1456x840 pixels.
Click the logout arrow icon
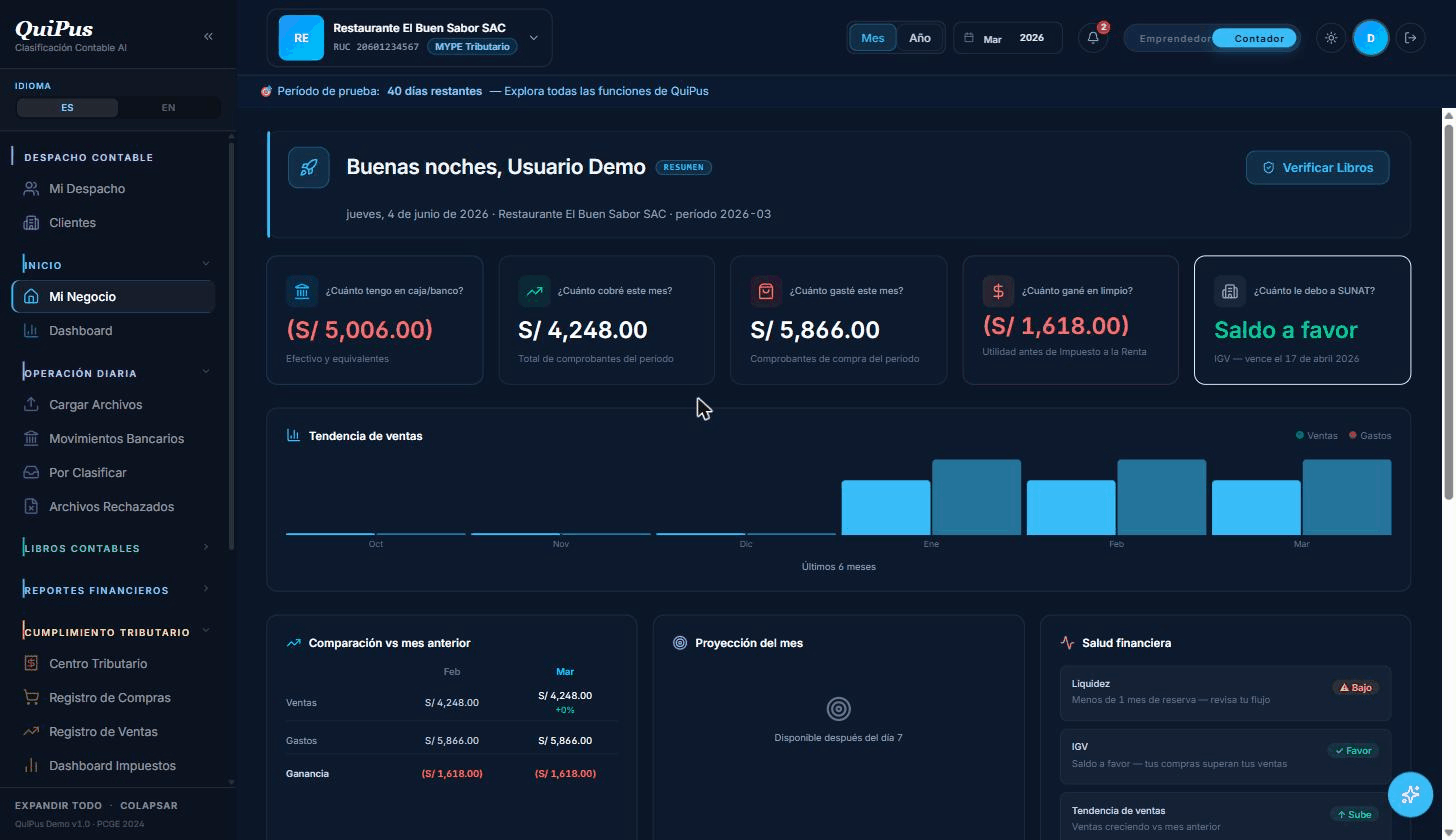[x=1411, y=38]
